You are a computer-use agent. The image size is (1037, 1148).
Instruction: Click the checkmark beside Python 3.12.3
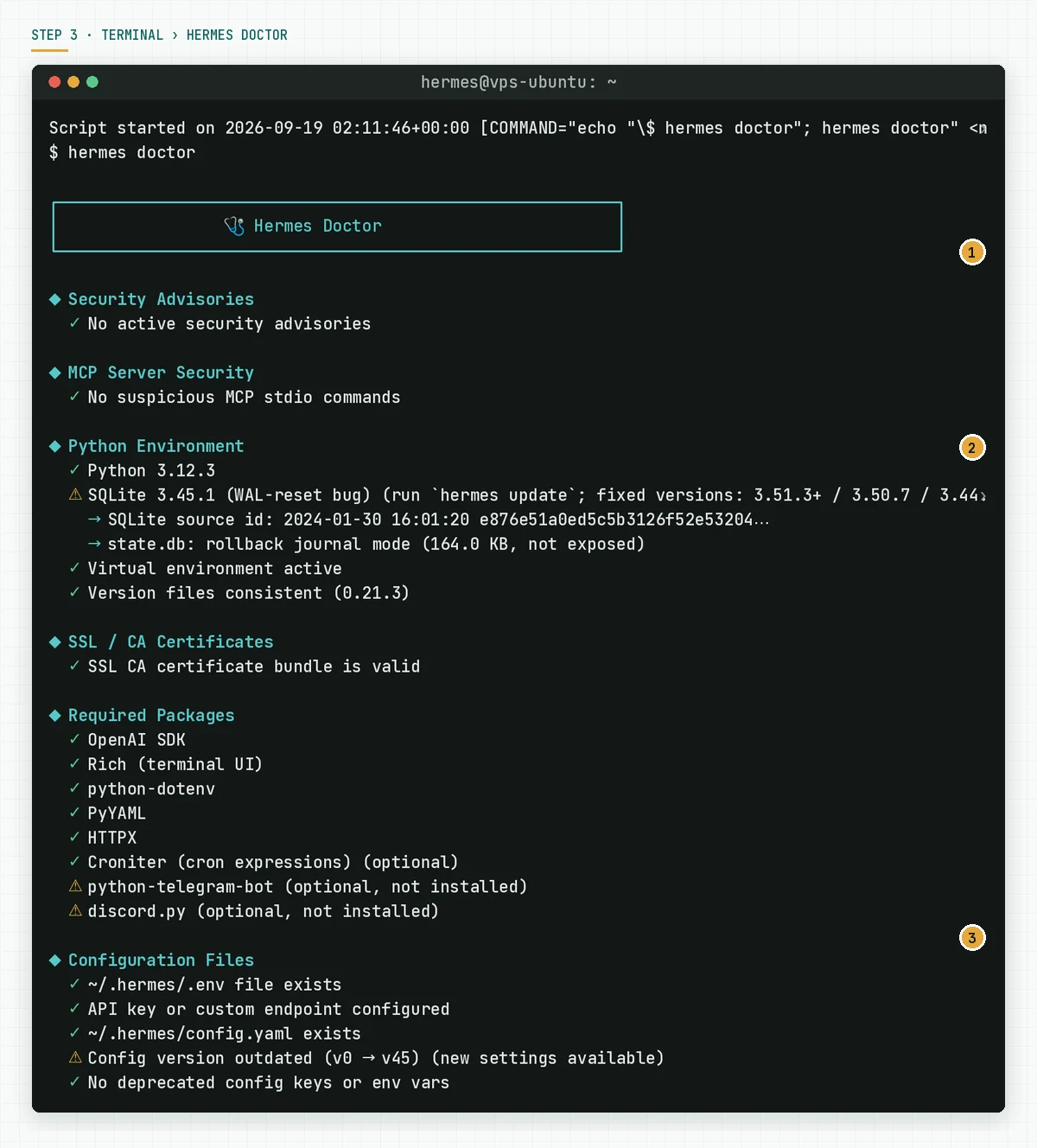[x=75, y=470]
